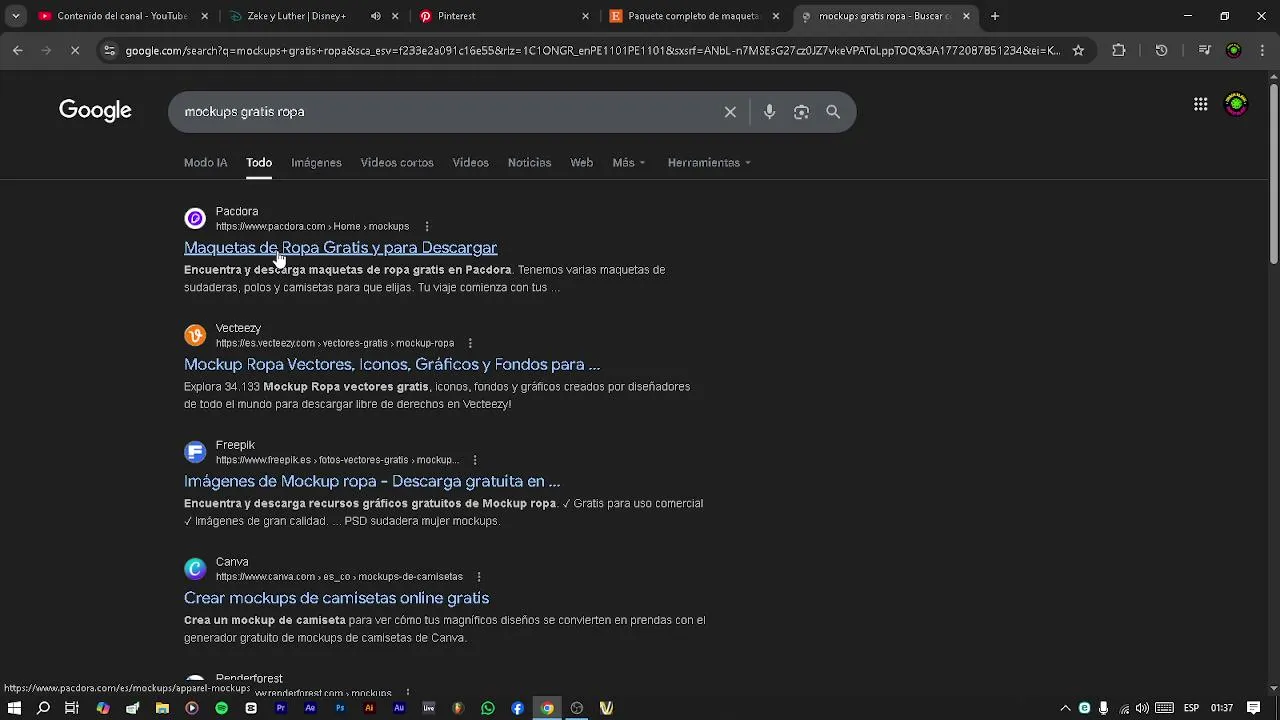Open the Google apps grid

(x=1201, y=104)
